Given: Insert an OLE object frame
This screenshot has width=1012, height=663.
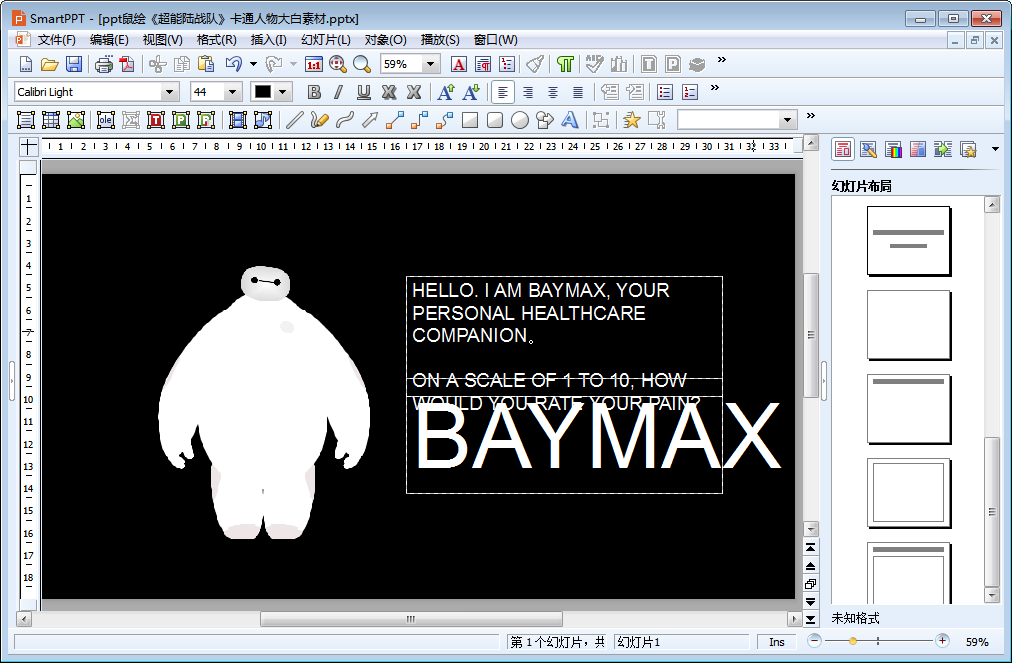Looking at the screenshot, I should (106, 119).
